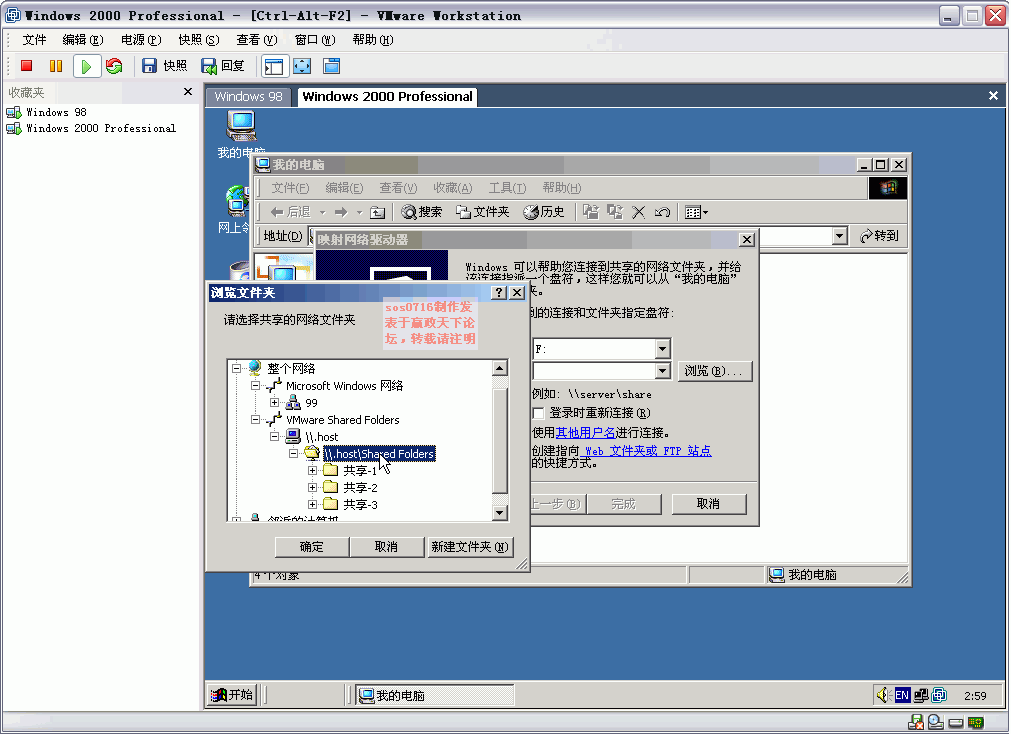Open the address bar dropdown arrow
This screenshot has width=1011, height=734.
(839, 236)
